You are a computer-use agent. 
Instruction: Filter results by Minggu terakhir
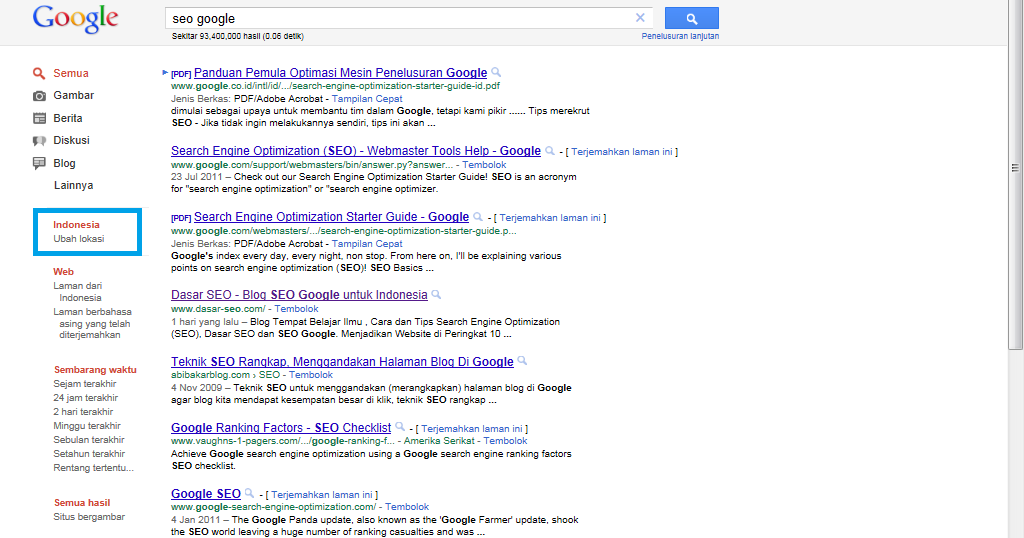pos(87,426)
